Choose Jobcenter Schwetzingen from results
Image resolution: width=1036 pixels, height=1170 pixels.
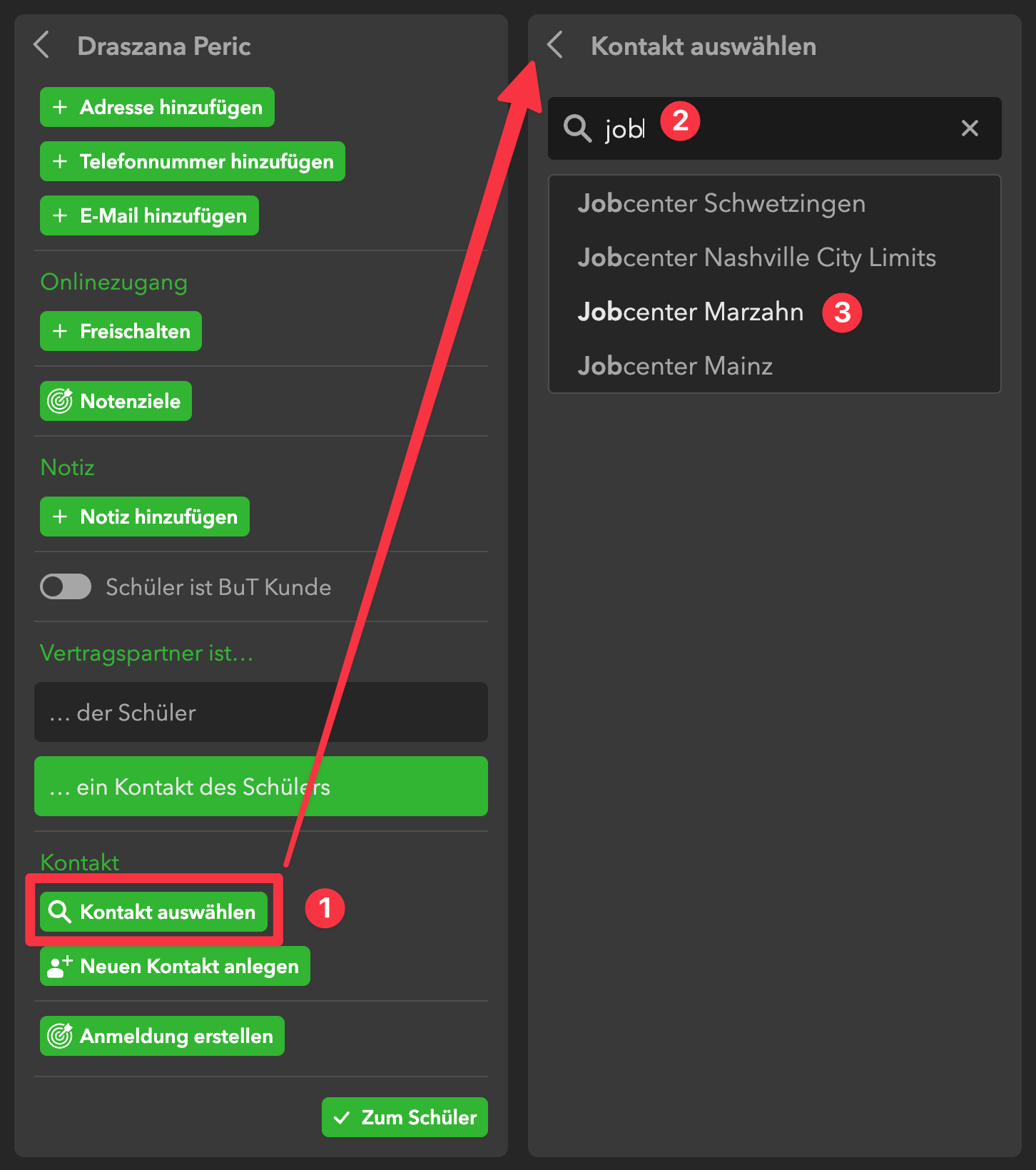[721, 203]
